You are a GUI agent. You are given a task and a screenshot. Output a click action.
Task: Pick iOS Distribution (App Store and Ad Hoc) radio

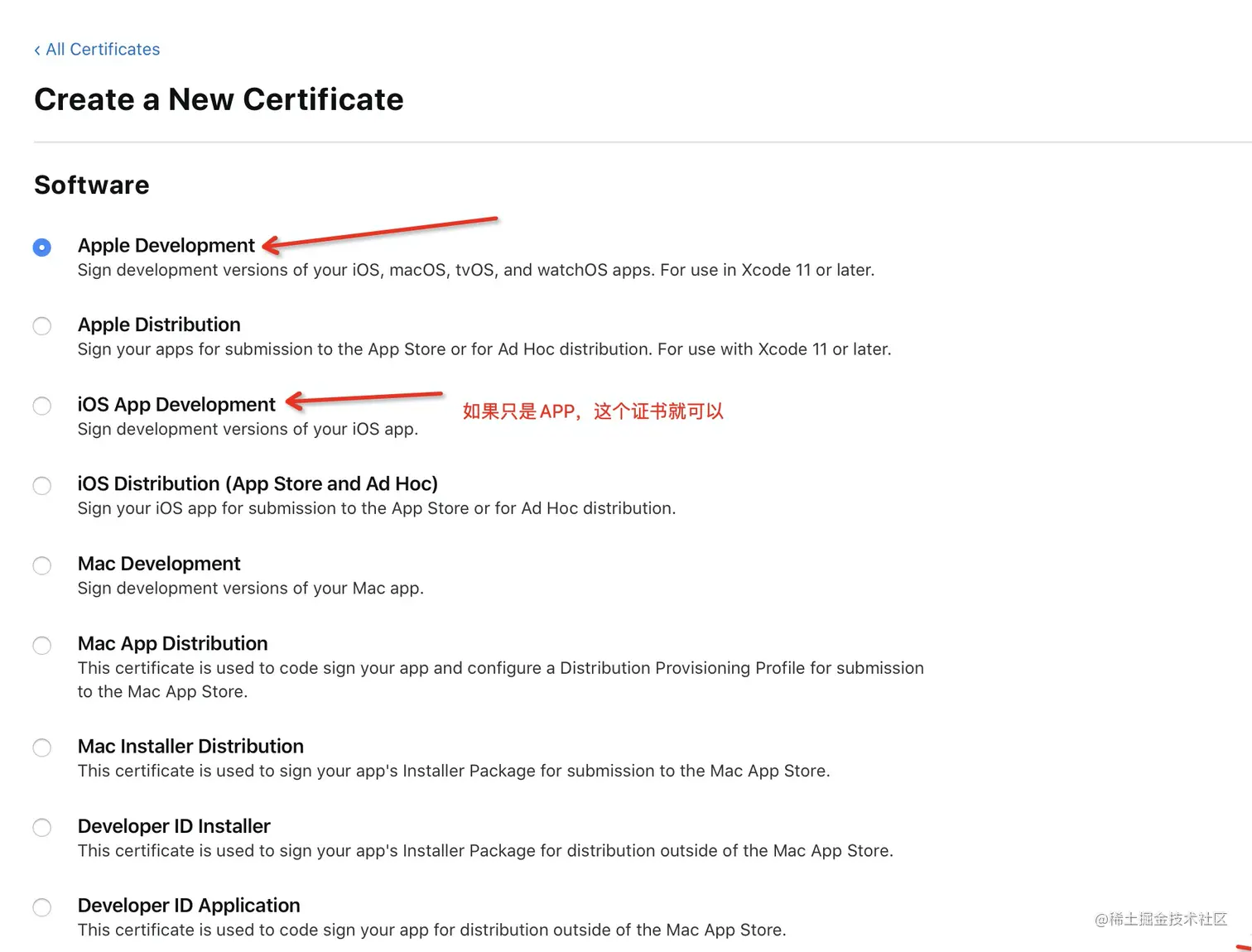[x=42, y=486]
